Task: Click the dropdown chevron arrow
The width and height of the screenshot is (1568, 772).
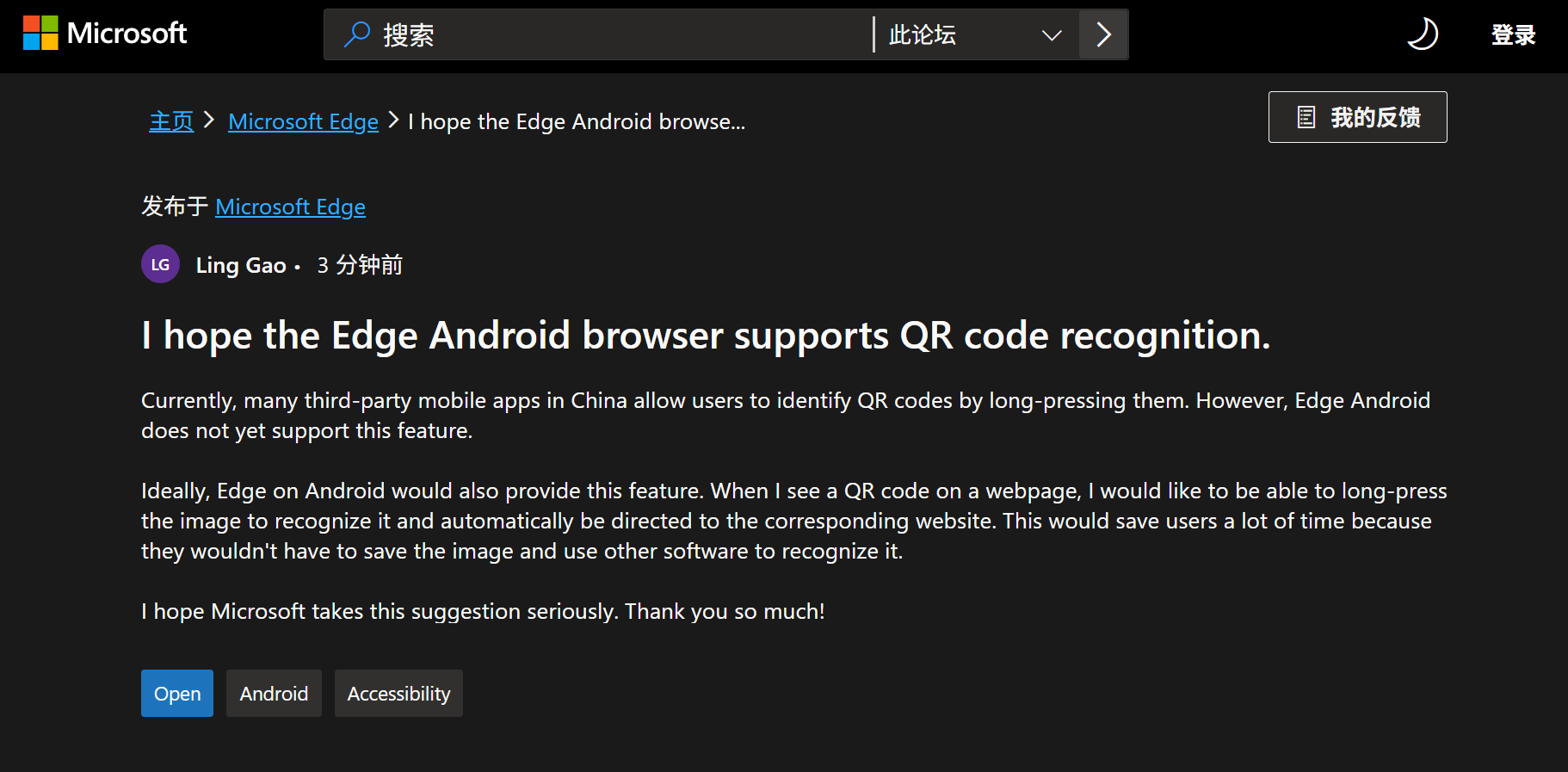Action: click(x=1052, y=35)
